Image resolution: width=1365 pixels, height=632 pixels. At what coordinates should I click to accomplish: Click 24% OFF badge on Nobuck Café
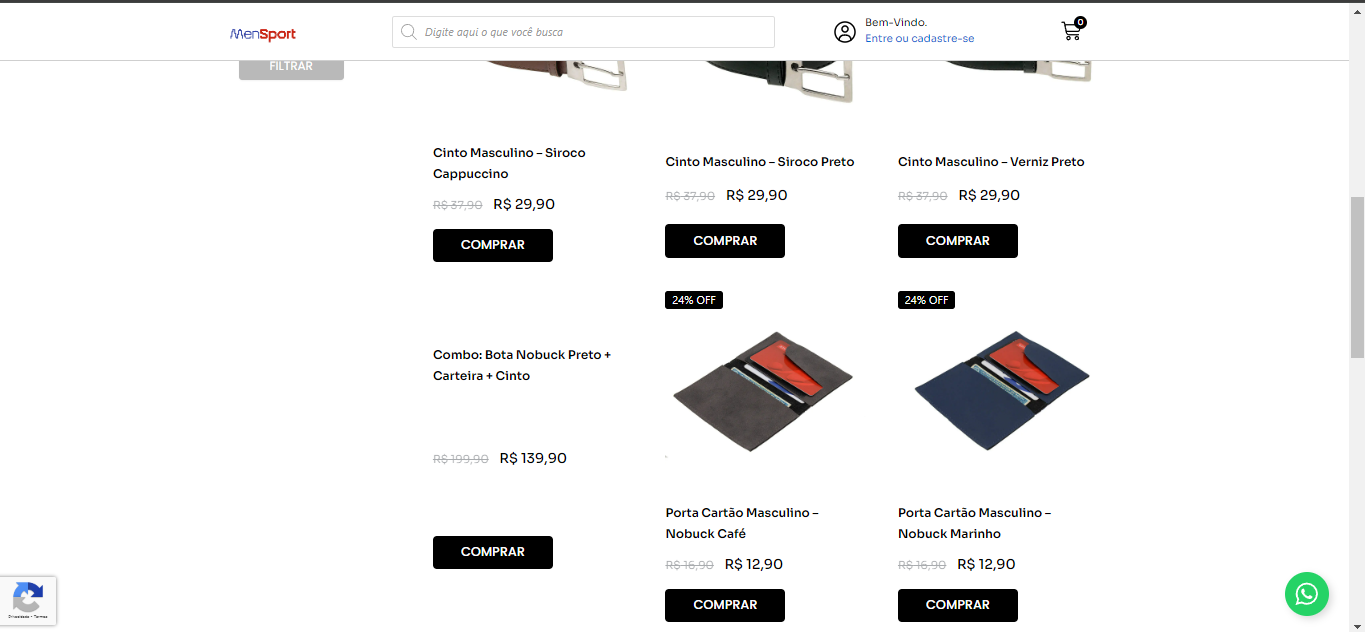[694, 300]
